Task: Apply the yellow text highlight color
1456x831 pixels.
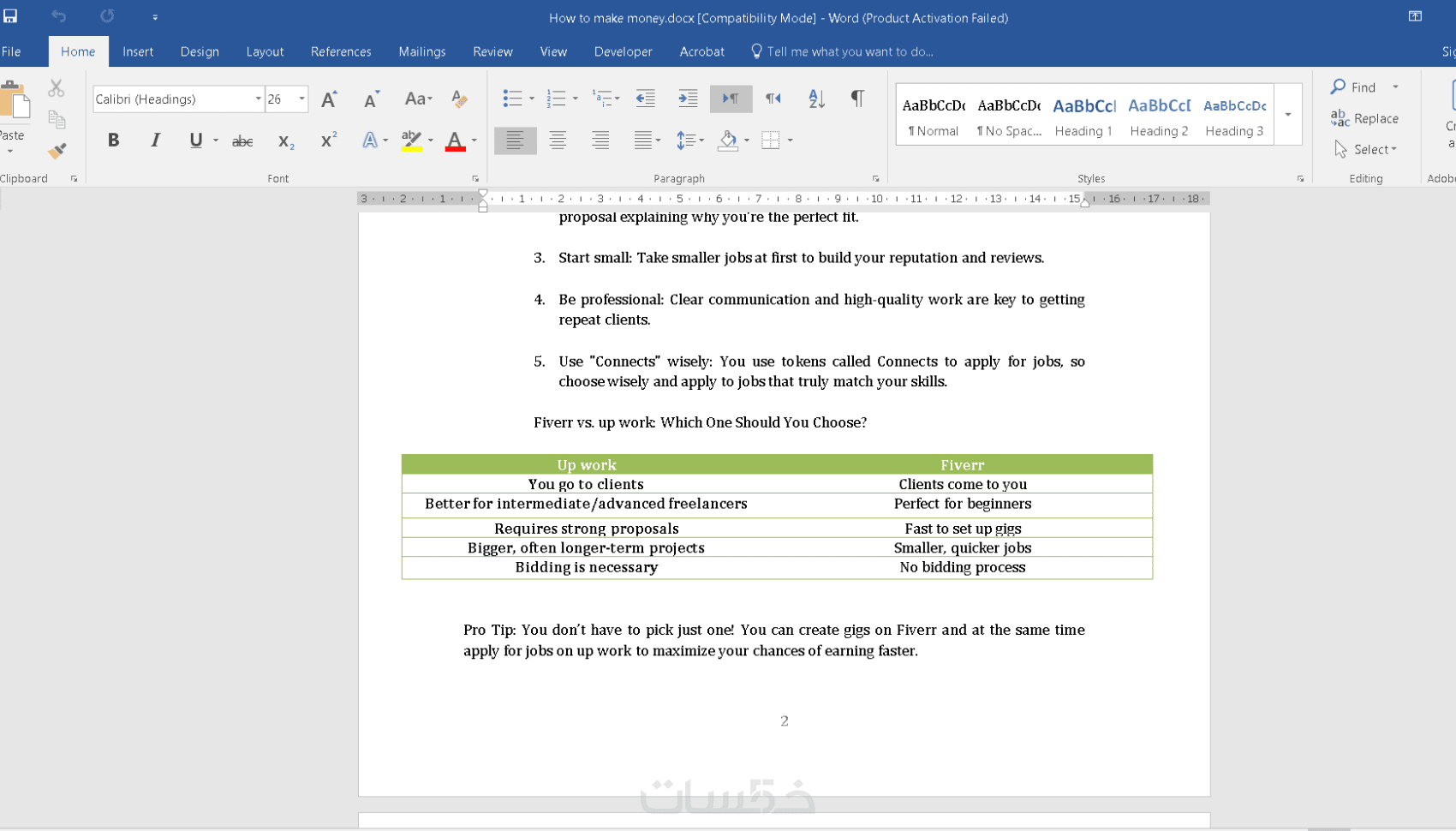Action: pyautogui.click(x=412, y=140)
